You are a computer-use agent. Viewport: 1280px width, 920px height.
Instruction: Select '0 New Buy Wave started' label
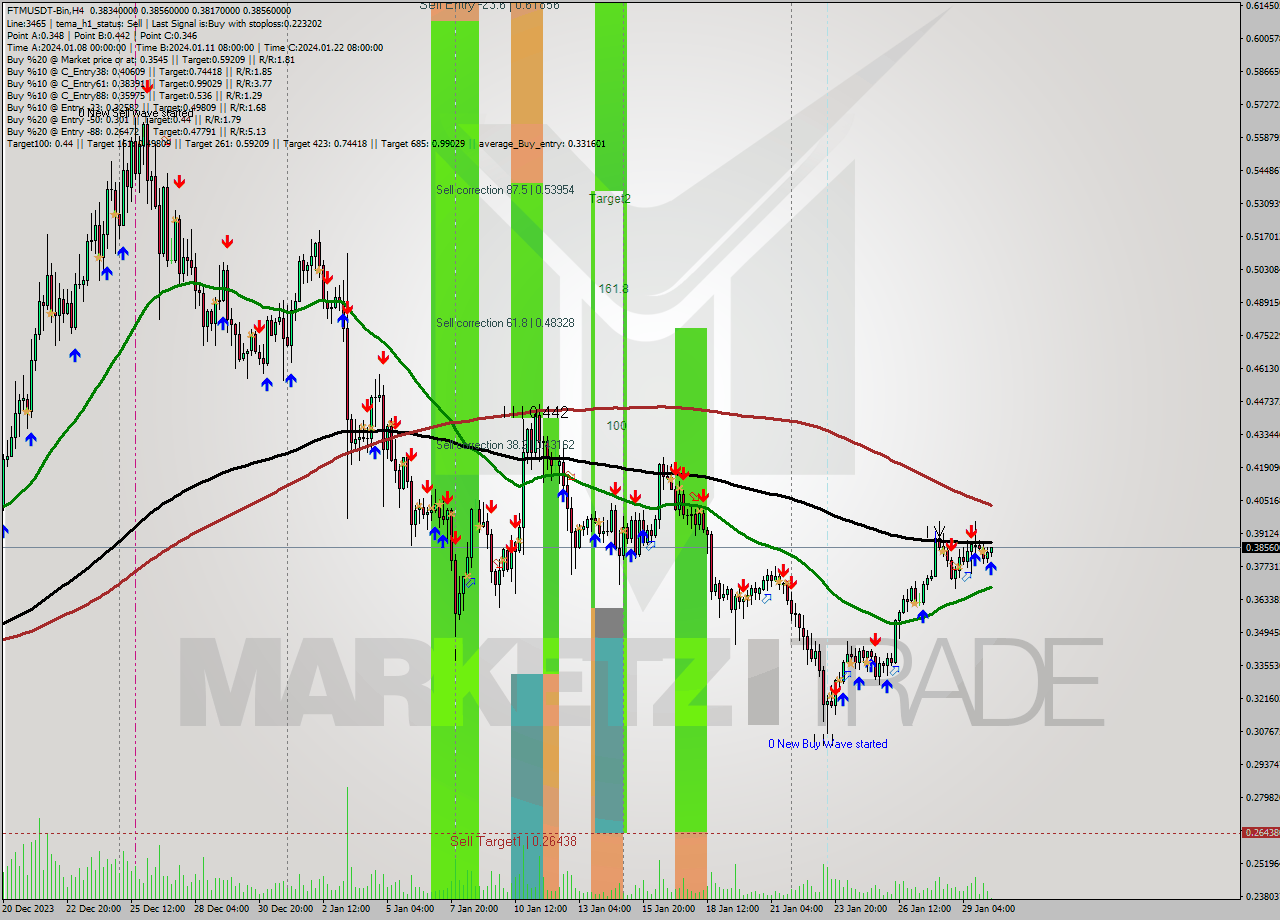click(x=827, y=744)
